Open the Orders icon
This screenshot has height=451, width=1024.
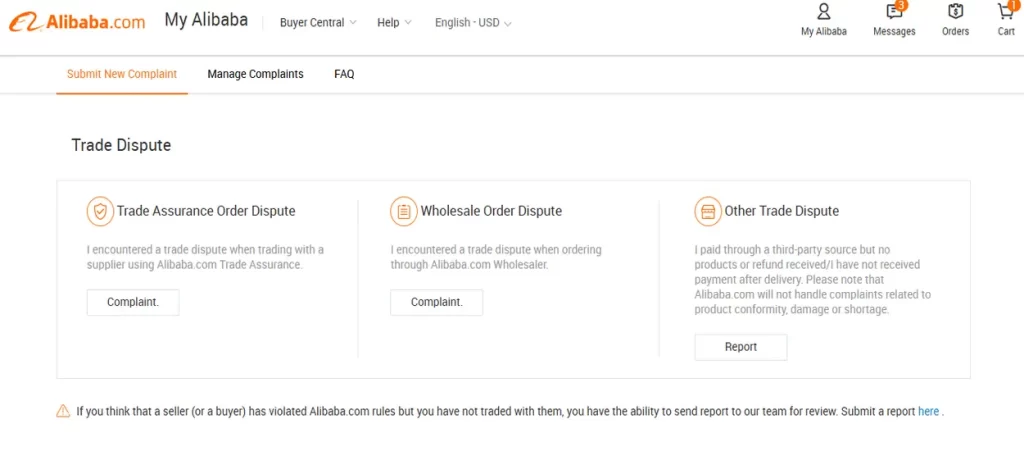tap(955, 12)
